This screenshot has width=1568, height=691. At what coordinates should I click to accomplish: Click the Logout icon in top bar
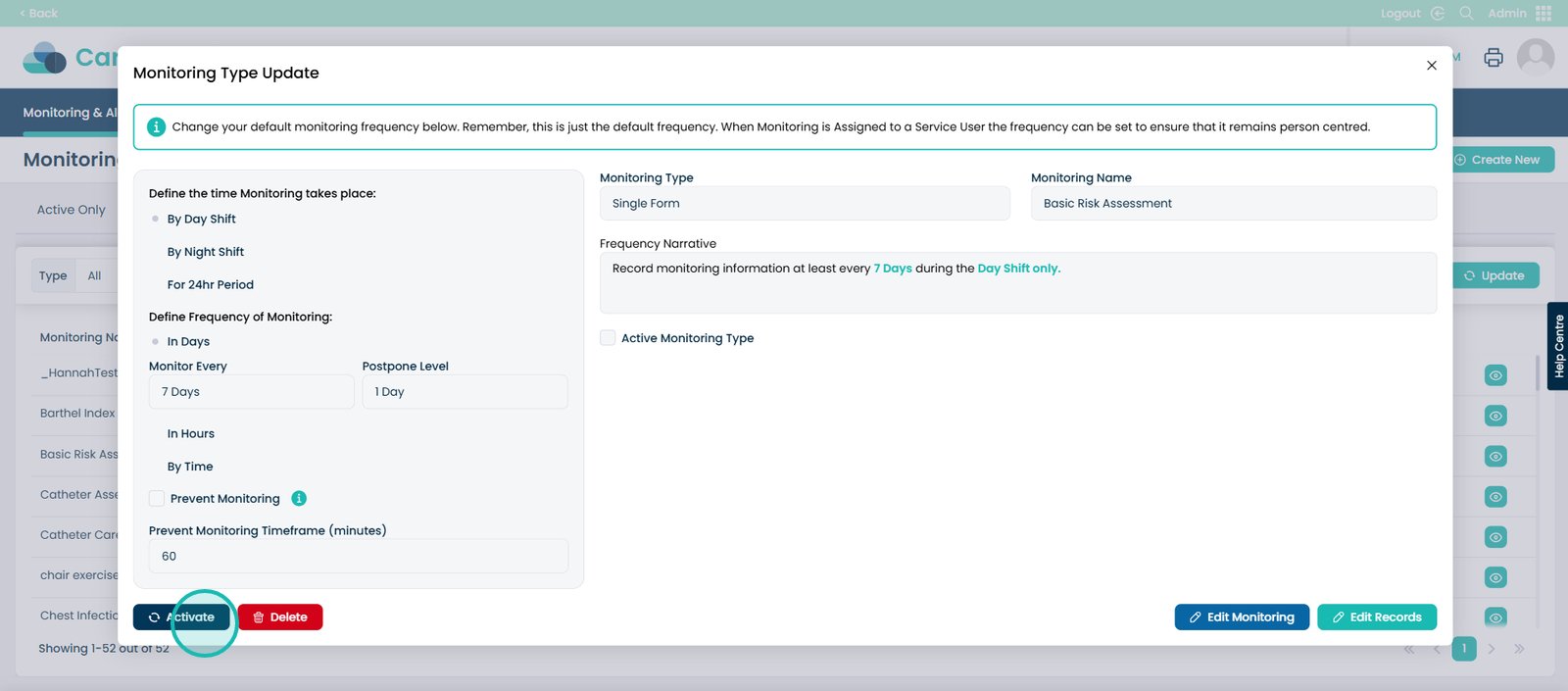click(x=1438, y=14)
